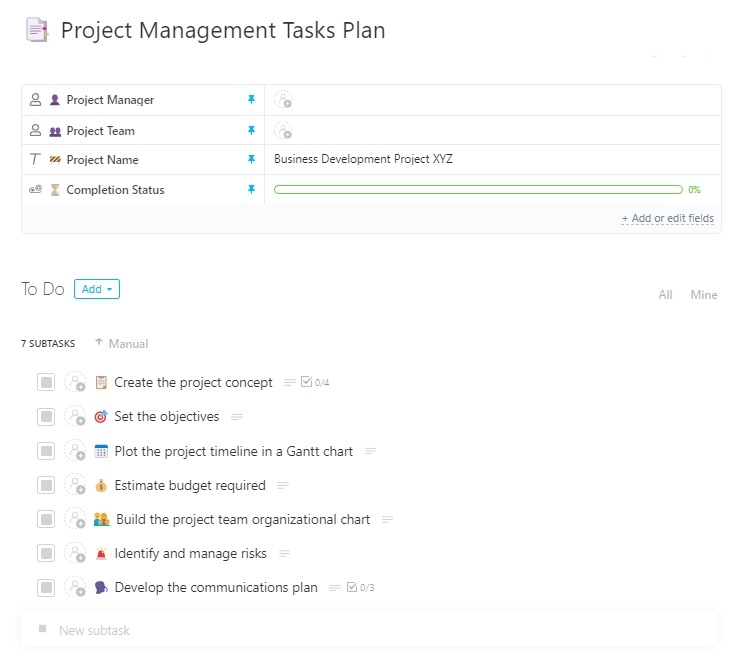Screen dimensions: 736x668
Task: Filter to Mine to-do items
Action: pos(704,295)
